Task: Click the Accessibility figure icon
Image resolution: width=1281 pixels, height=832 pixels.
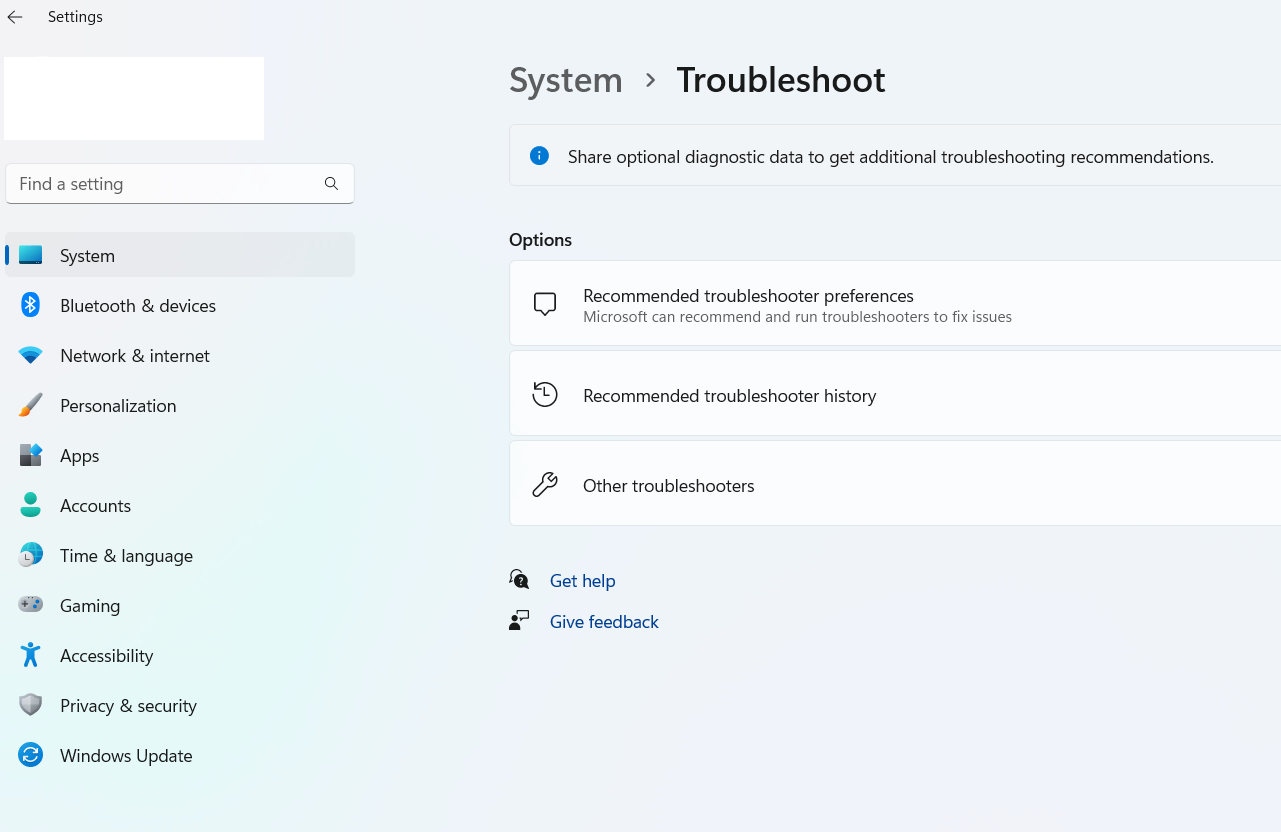Action: [x=30, y=655]
